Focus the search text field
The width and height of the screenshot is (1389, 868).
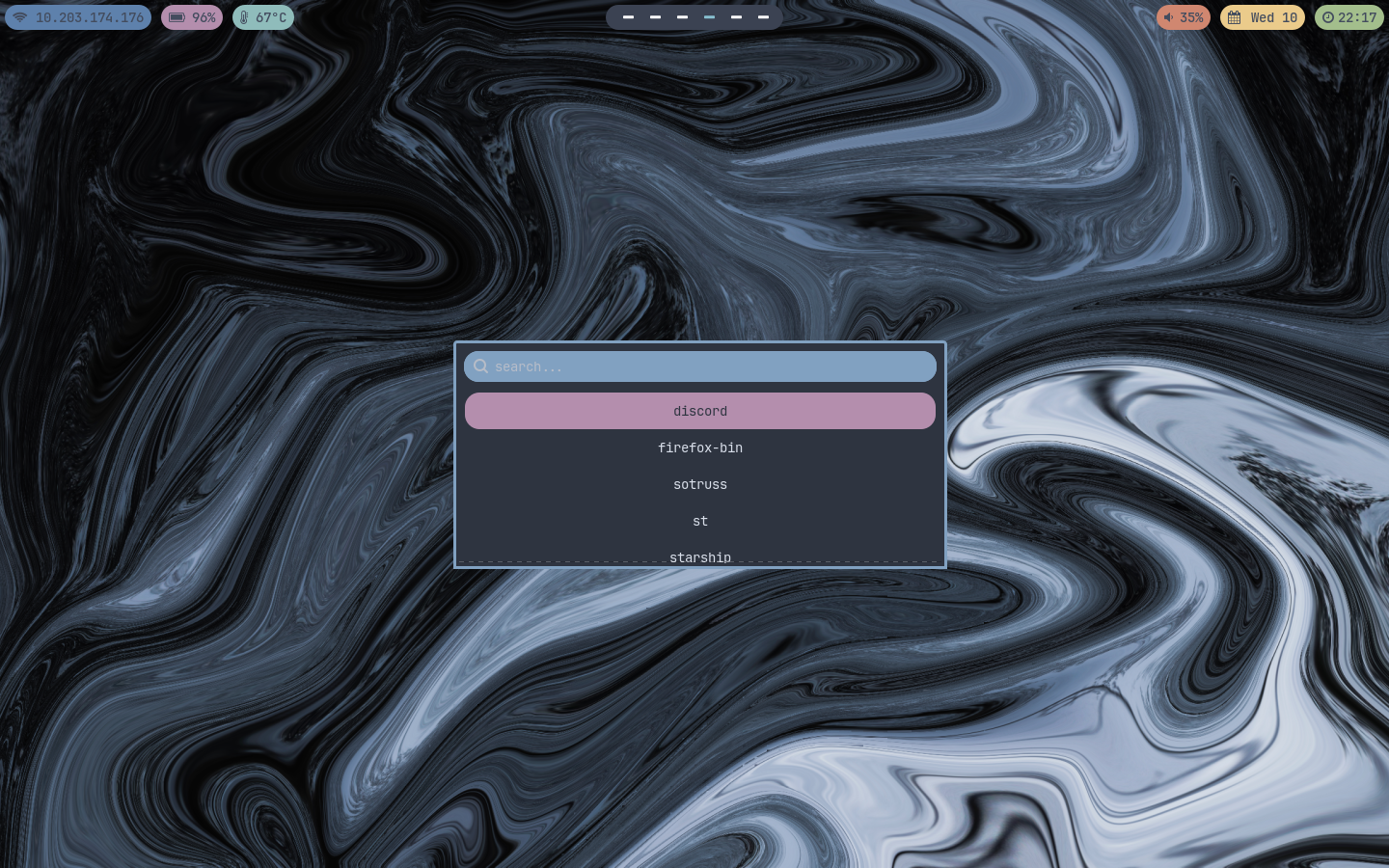coord(700,366)
